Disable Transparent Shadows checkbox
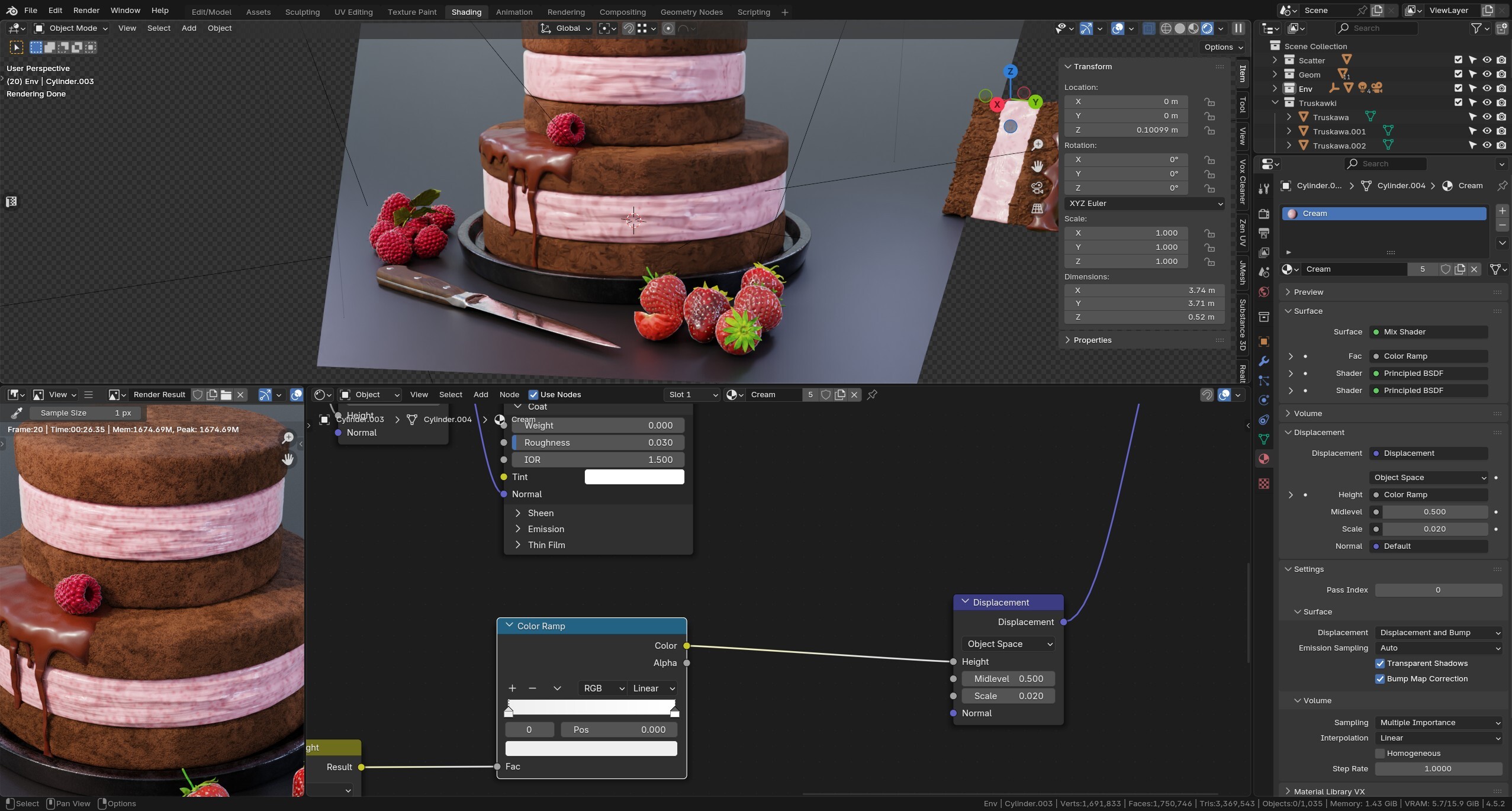This screenshot has width=1512, height=811. tap(1380, 664)
